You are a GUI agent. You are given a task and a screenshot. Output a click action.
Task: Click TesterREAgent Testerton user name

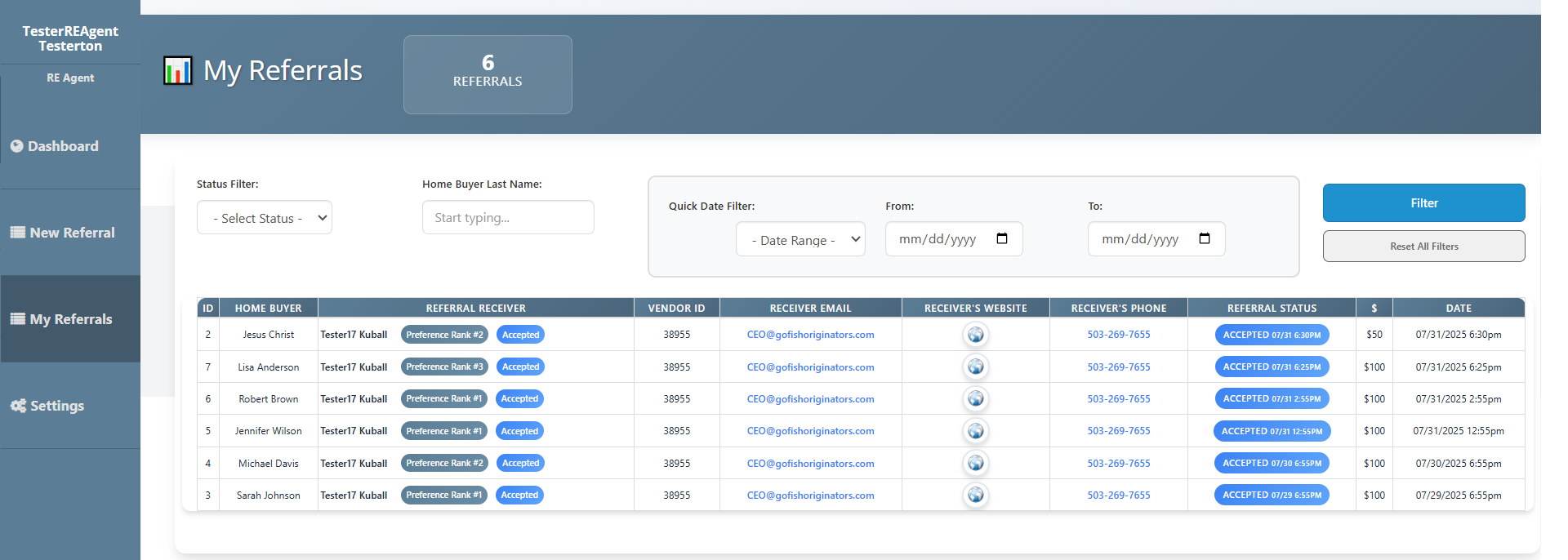(70, 38)
